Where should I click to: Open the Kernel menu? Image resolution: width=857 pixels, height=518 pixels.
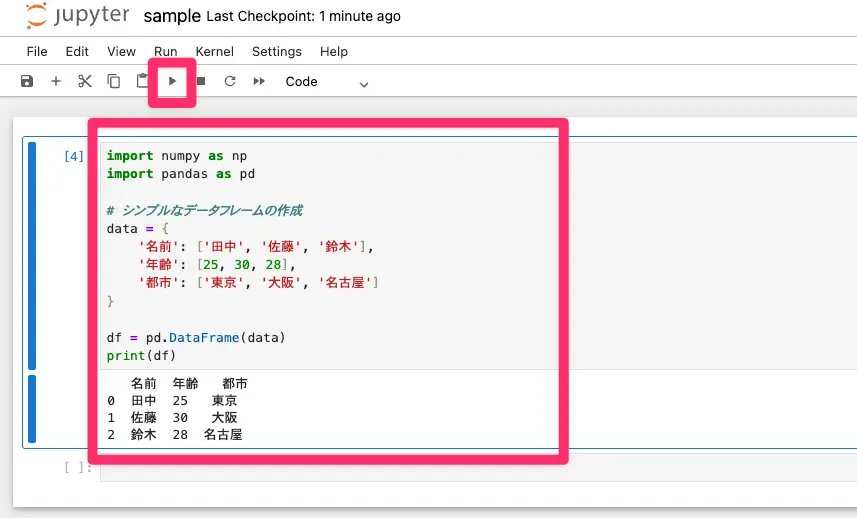coord(215,51)
